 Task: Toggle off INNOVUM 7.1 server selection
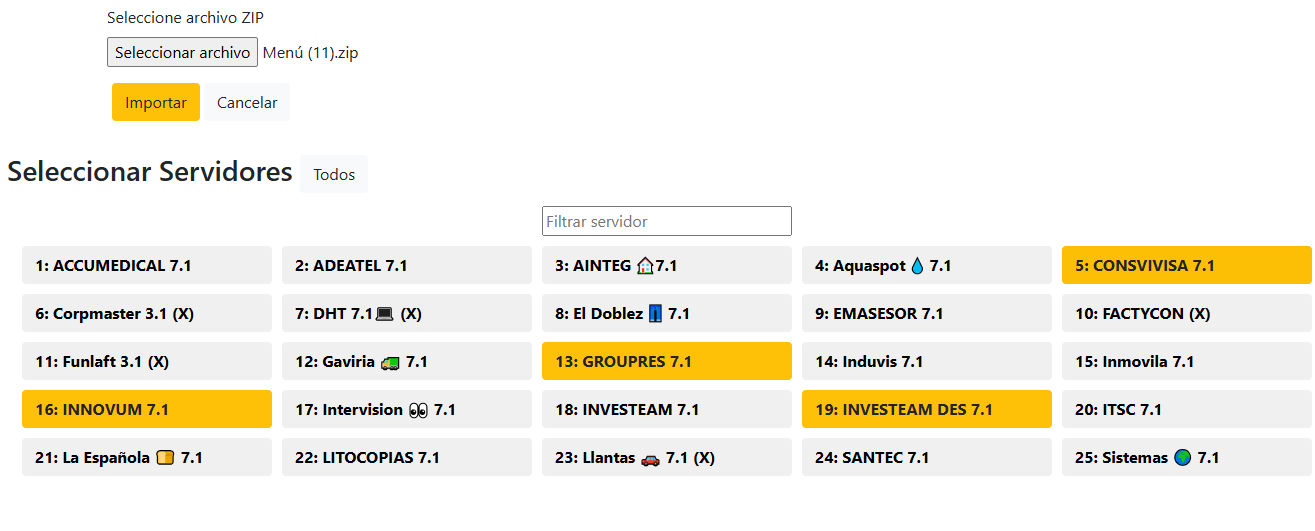pyautogui.click(x=146, y=410)
